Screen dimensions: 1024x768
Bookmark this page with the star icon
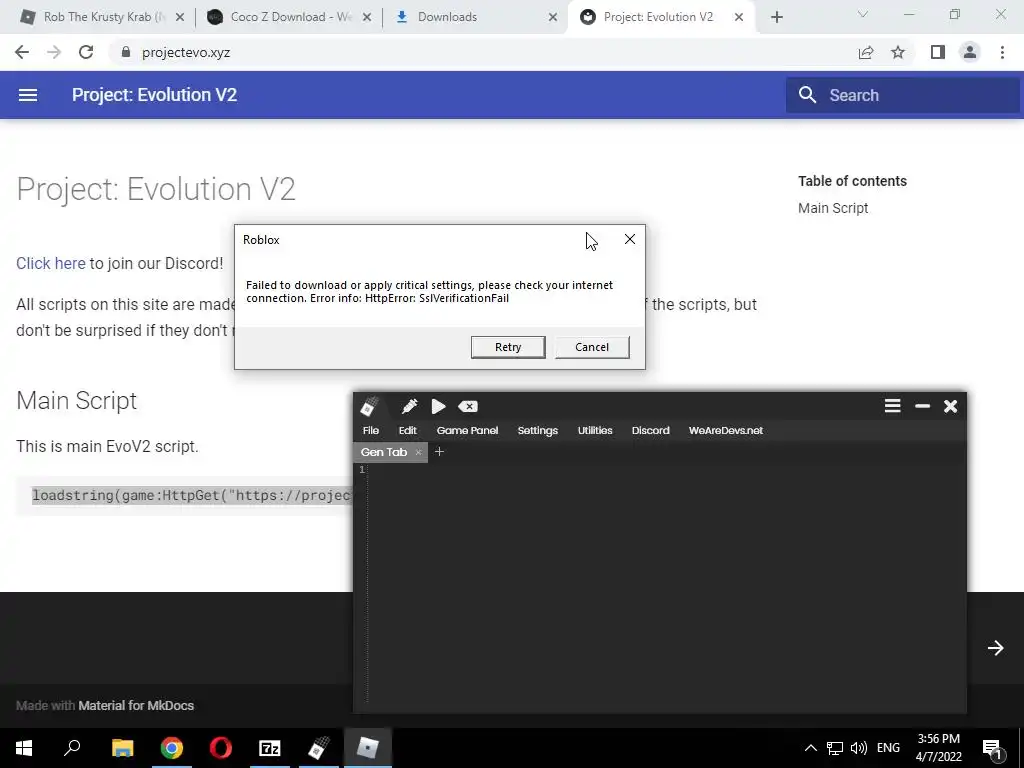click(898, 52)
